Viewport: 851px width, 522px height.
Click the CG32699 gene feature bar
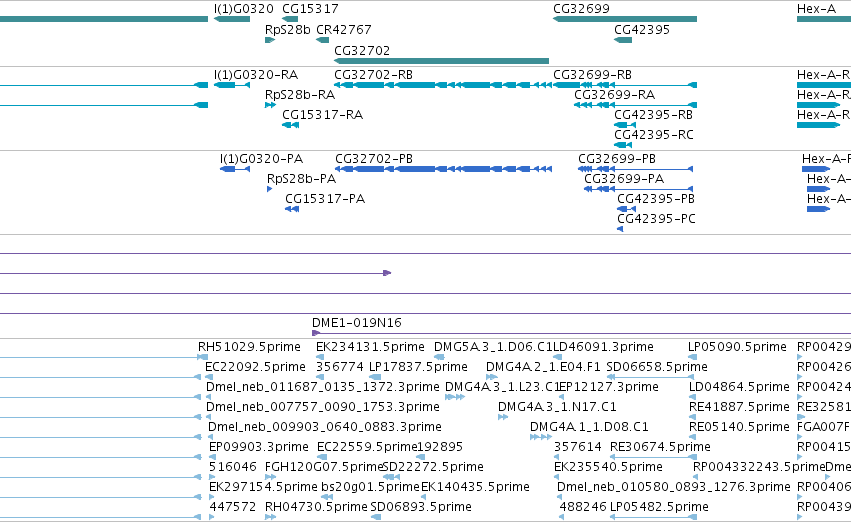[x=625, y=19]
